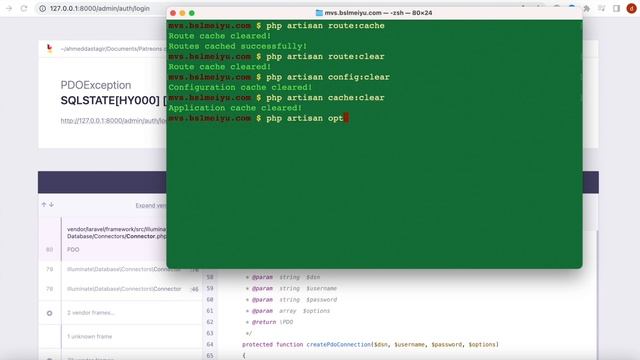Select the PDO frame row
This screenshot has width=640, height=360.
click(x=73, y=249)
